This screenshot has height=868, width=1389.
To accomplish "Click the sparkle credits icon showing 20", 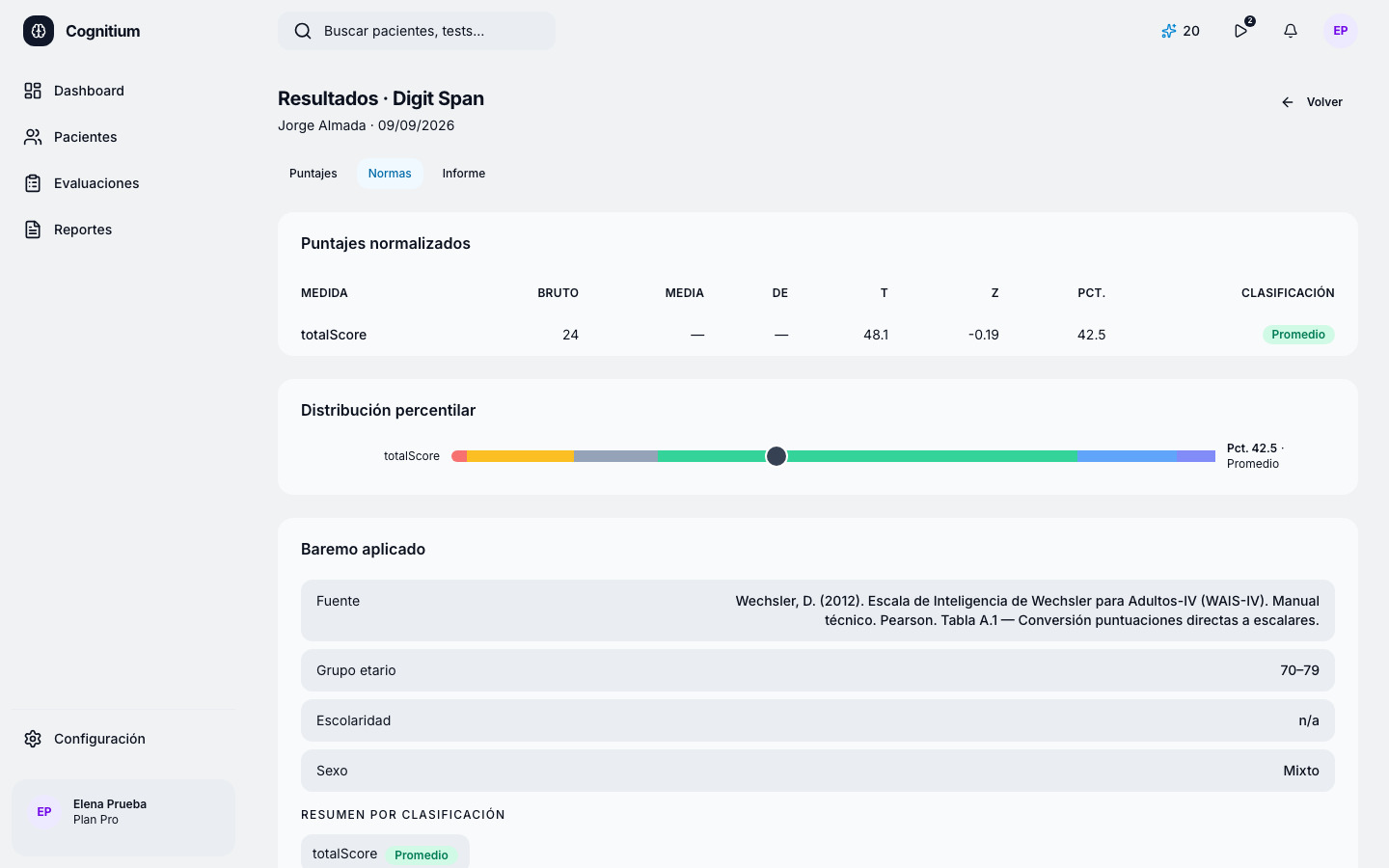I will tap(1169, 31).
